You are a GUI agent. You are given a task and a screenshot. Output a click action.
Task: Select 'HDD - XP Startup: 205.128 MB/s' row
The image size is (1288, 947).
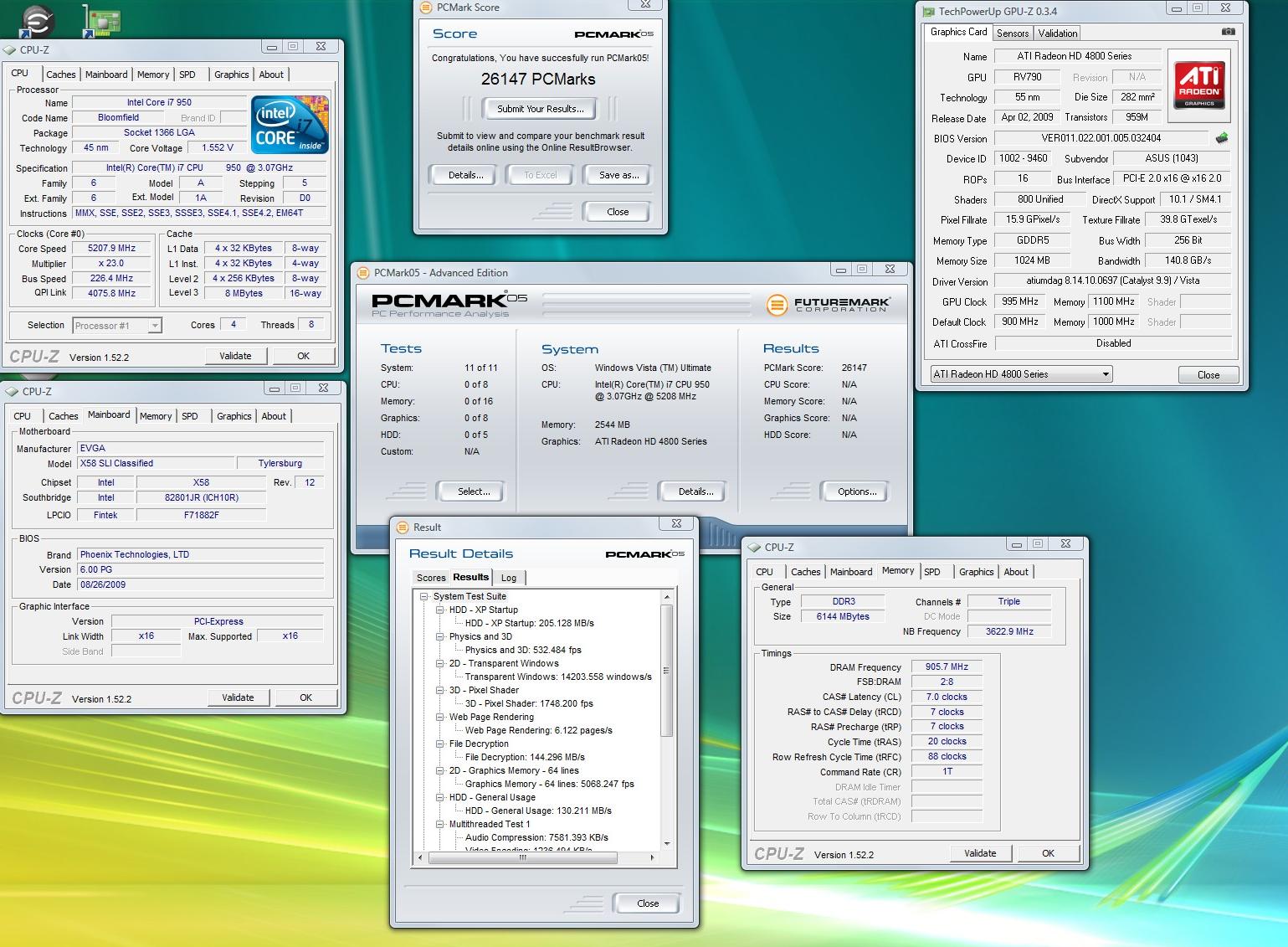click(529, 623)
